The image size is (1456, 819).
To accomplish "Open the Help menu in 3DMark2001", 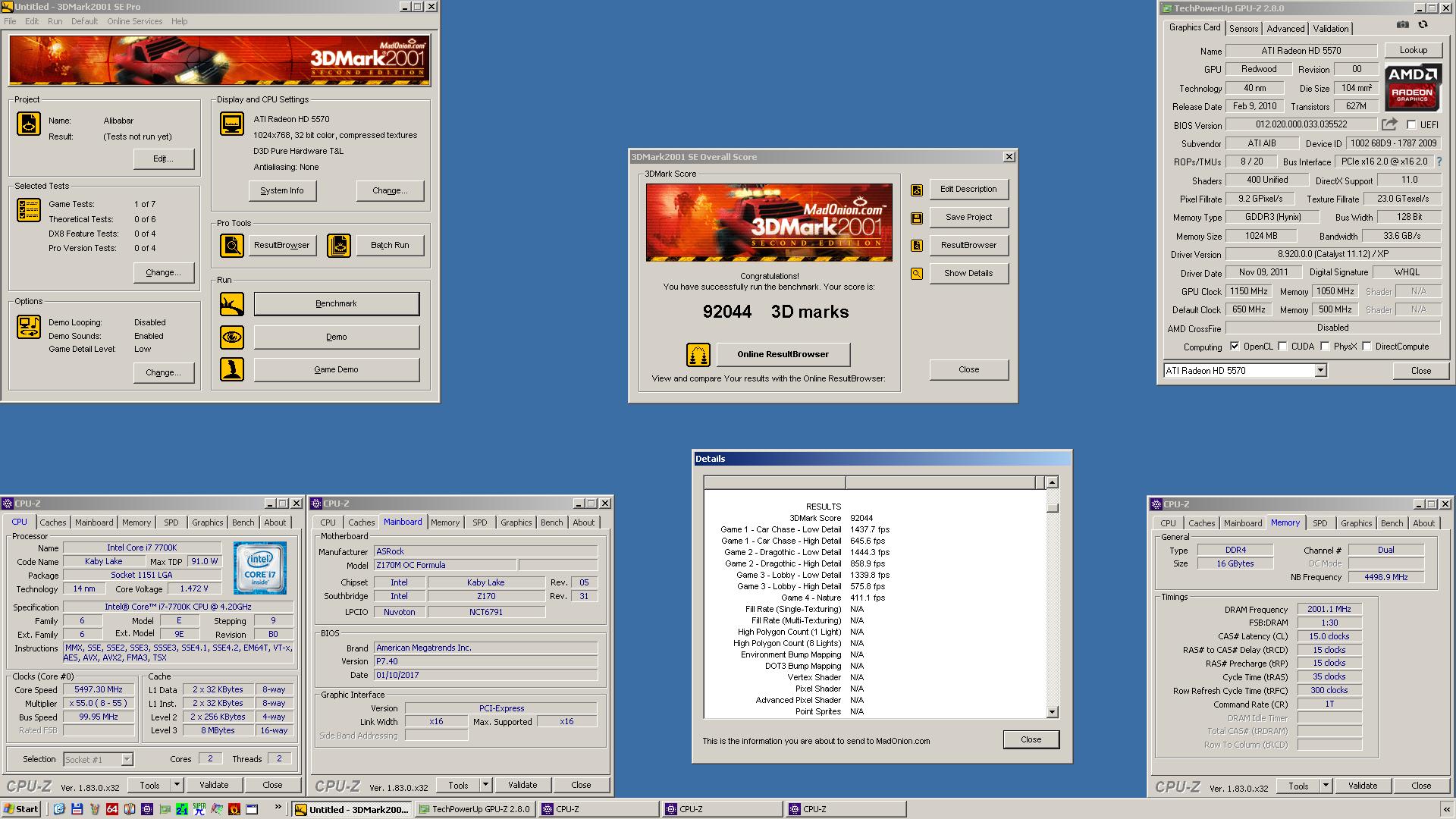I will [x=179, y=21].
